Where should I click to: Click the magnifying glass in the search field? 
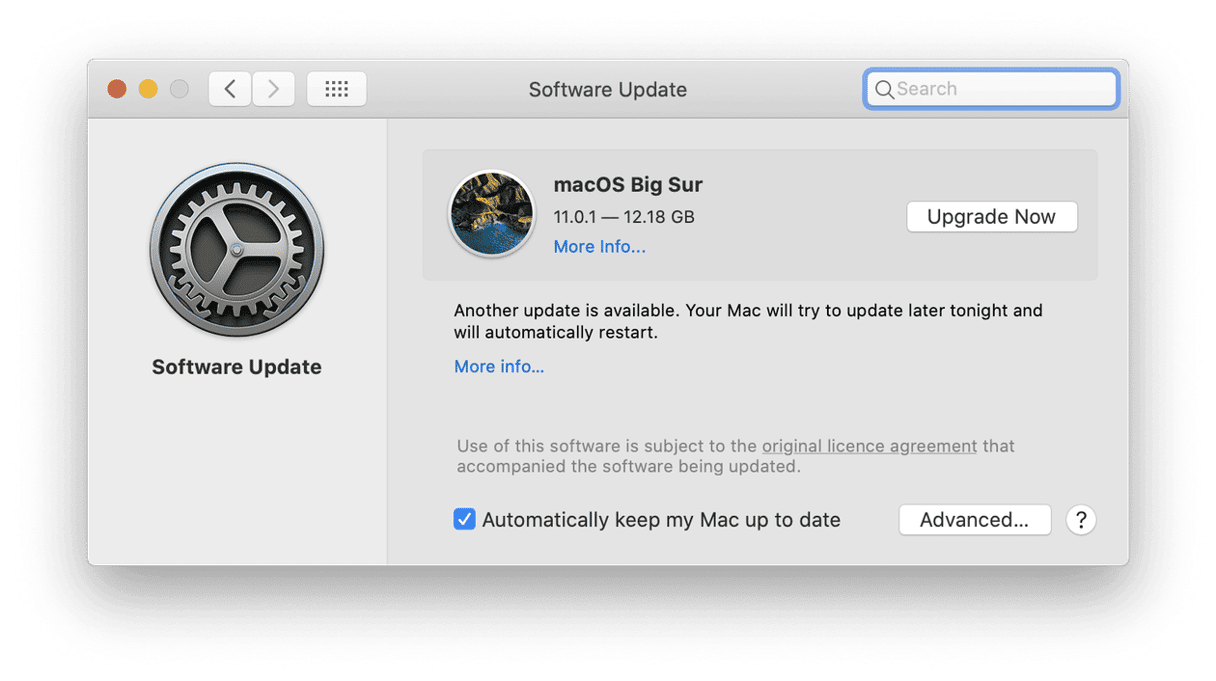884,89
